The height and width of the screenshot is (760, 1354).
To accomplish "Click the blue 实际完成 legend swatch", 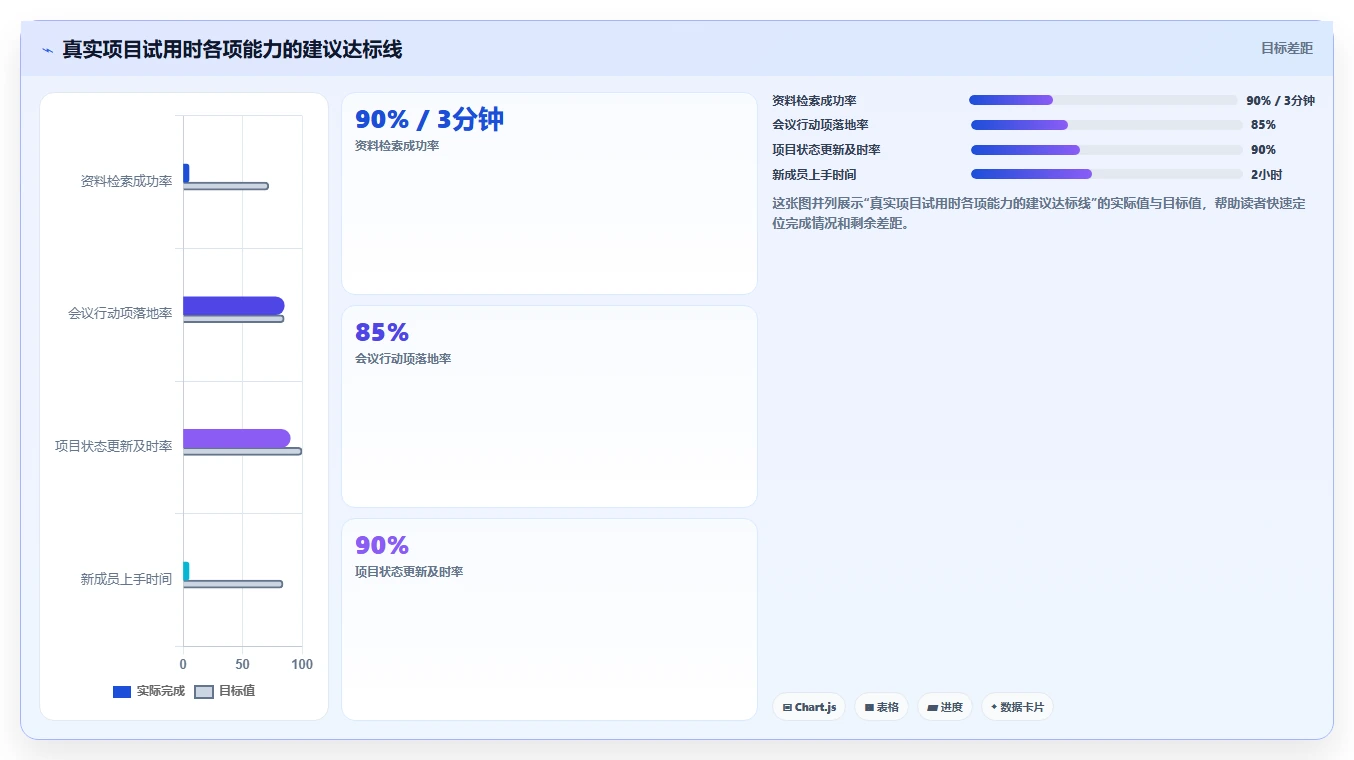I will coord(122,692).
